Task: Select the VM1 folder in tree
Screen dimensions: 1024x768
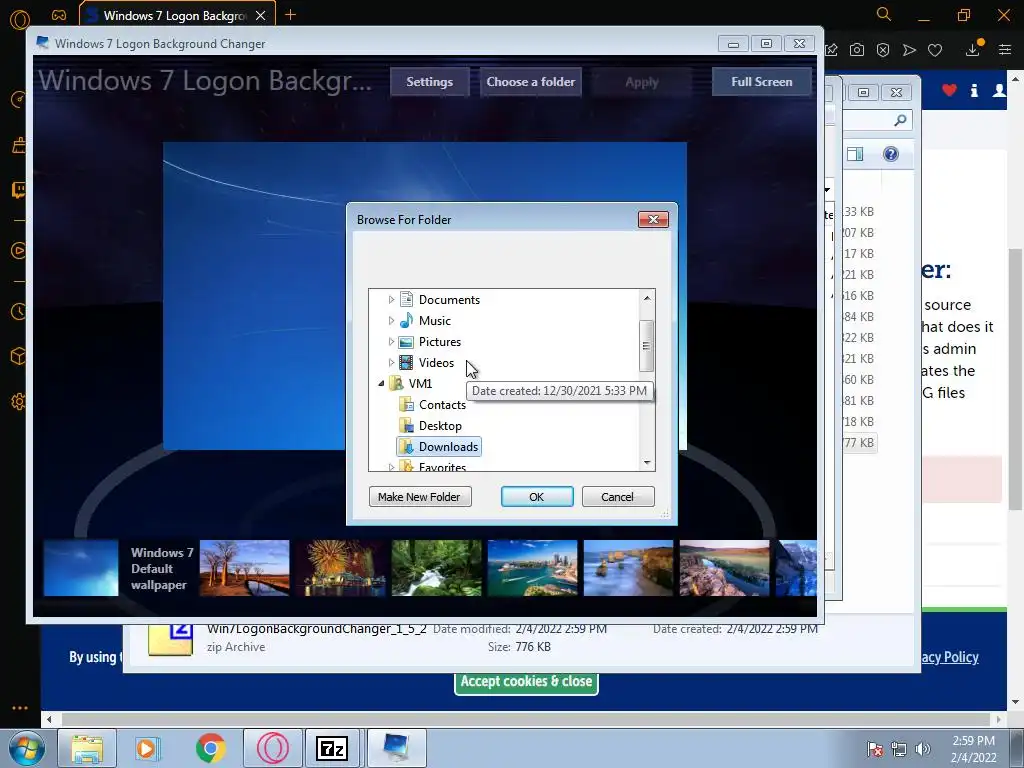Action: coord(420,383)
